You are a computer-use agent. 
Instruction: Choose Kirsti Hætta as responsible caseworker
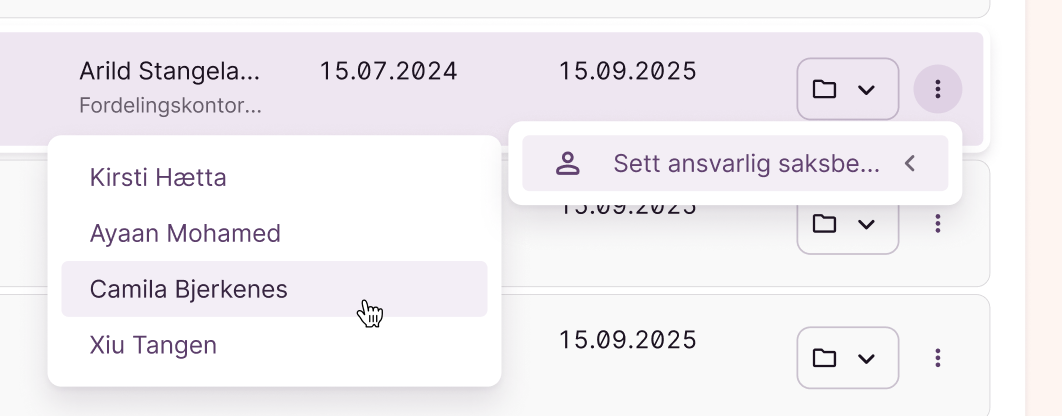(158, 178)
